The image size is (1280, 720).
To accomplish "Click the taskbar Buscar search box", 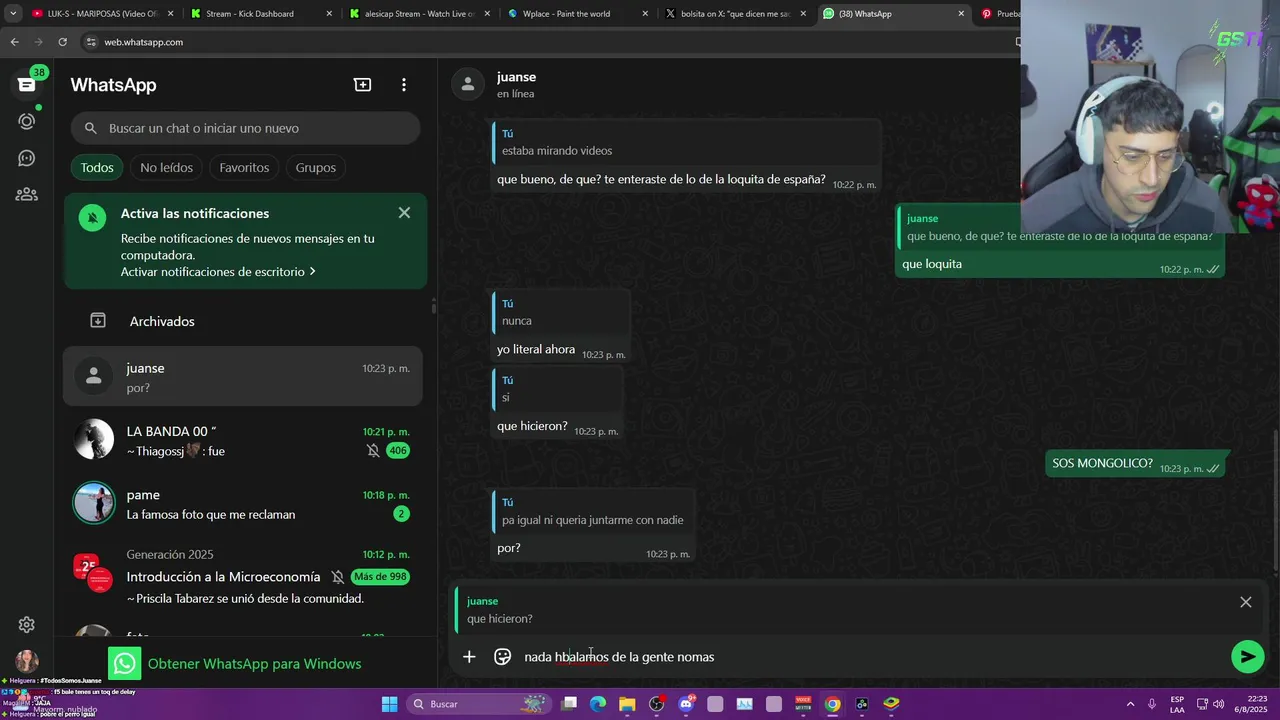I will pos(480,704).
